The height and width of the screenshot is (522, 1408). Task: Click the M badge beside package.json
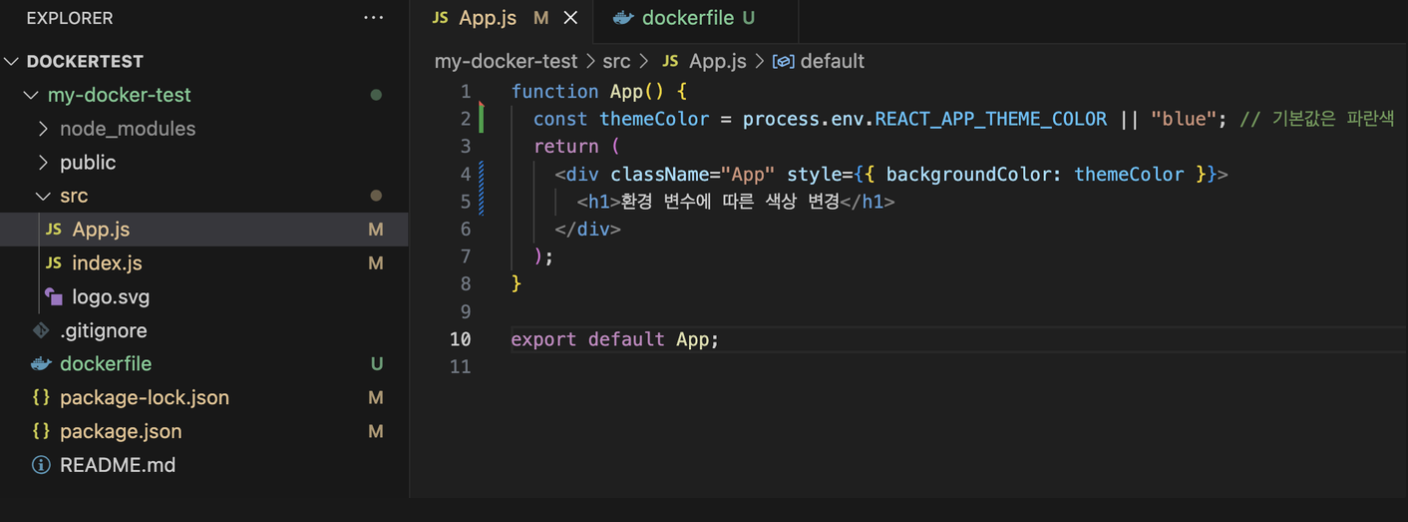coord(376,431)
